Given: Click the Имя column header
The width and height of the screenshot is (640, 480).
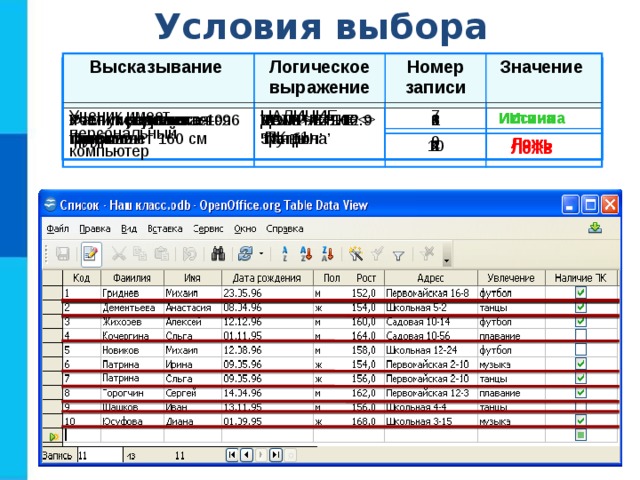Looking at the screenshot, I should click(193, 278).
